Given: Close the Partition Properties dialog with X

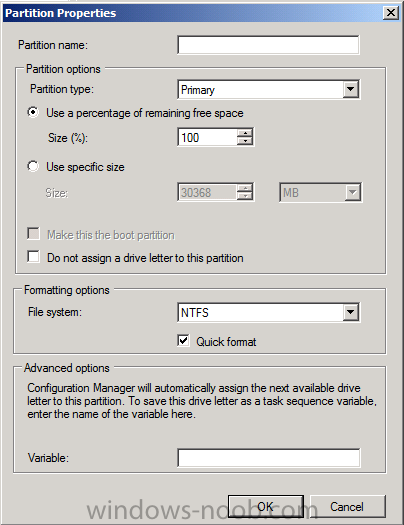Looking at the screenshot, I should point(390,13).
